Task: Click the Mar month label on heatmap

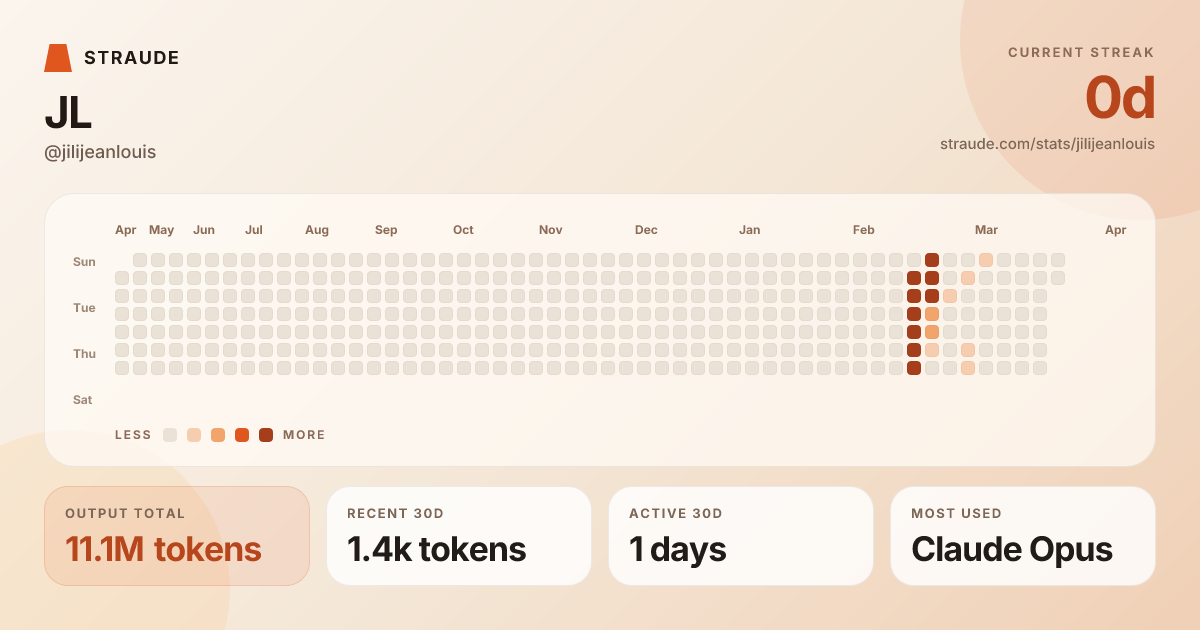Action: click(986, 230)
